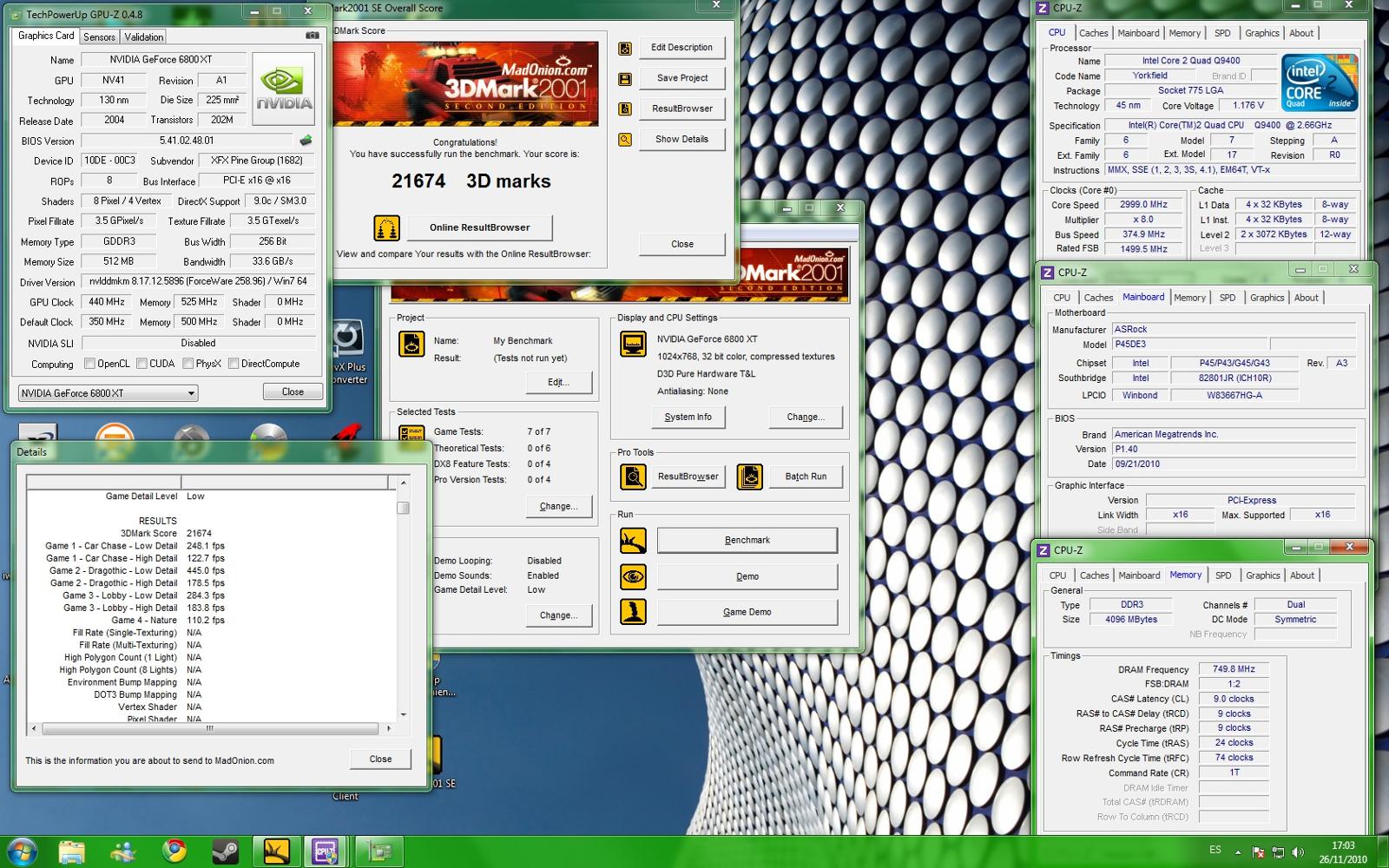Click the Demo eye icon
This screenshot has height=868, width=1389.
tap(633, 576)
